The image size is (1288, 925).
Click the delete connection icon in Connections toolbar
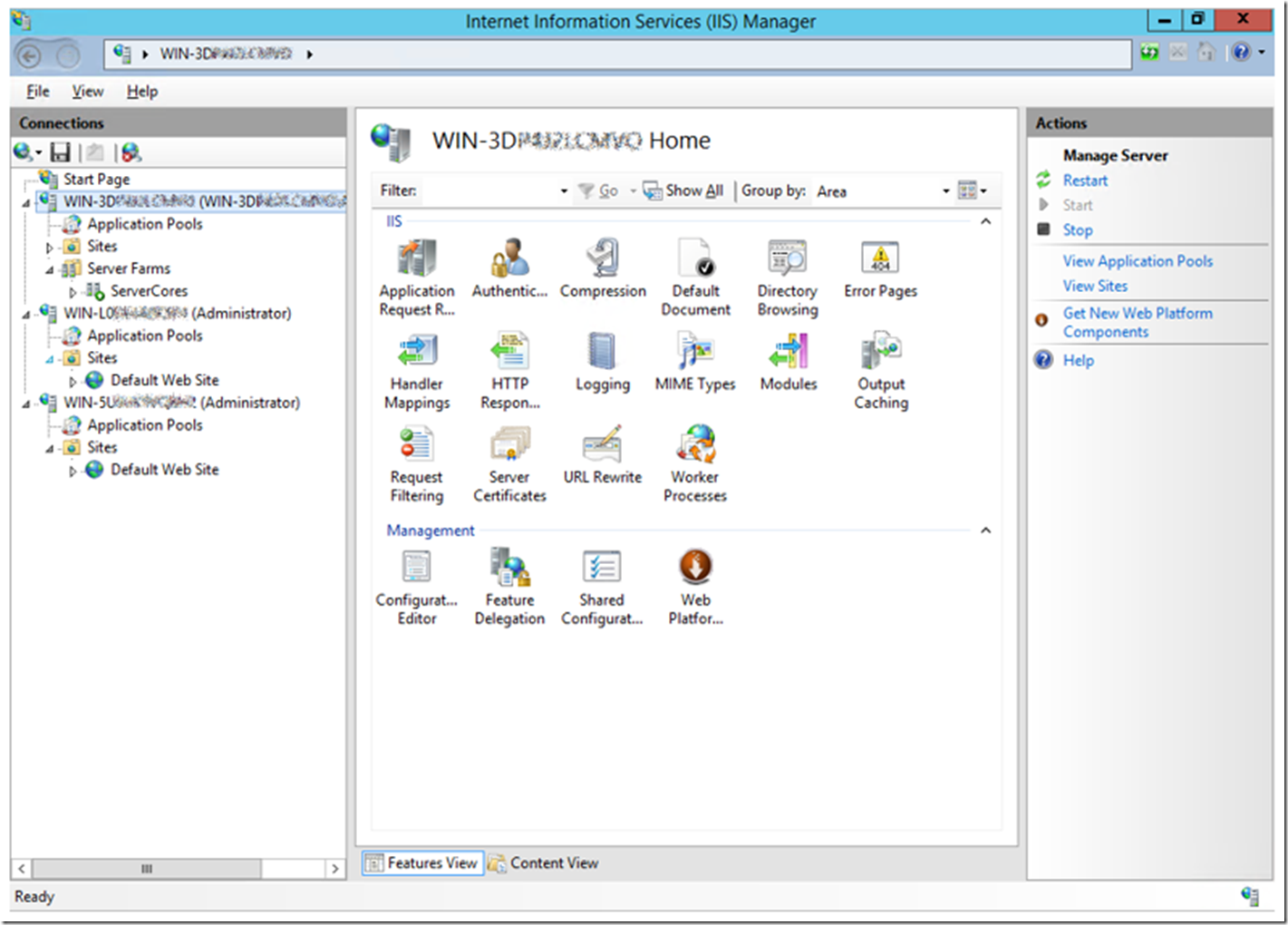click(131, 152)
